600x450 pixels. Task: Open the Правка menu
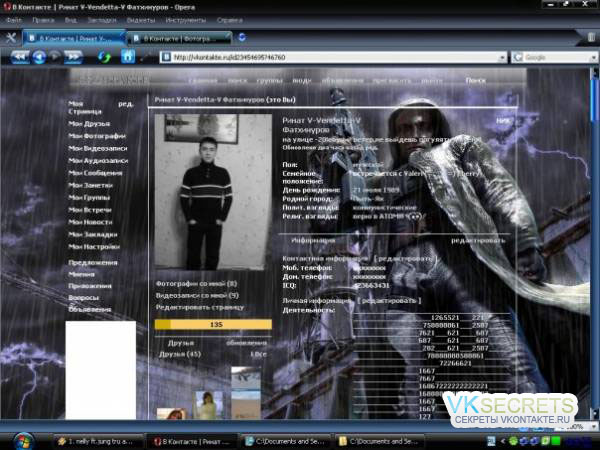(43, 20)
